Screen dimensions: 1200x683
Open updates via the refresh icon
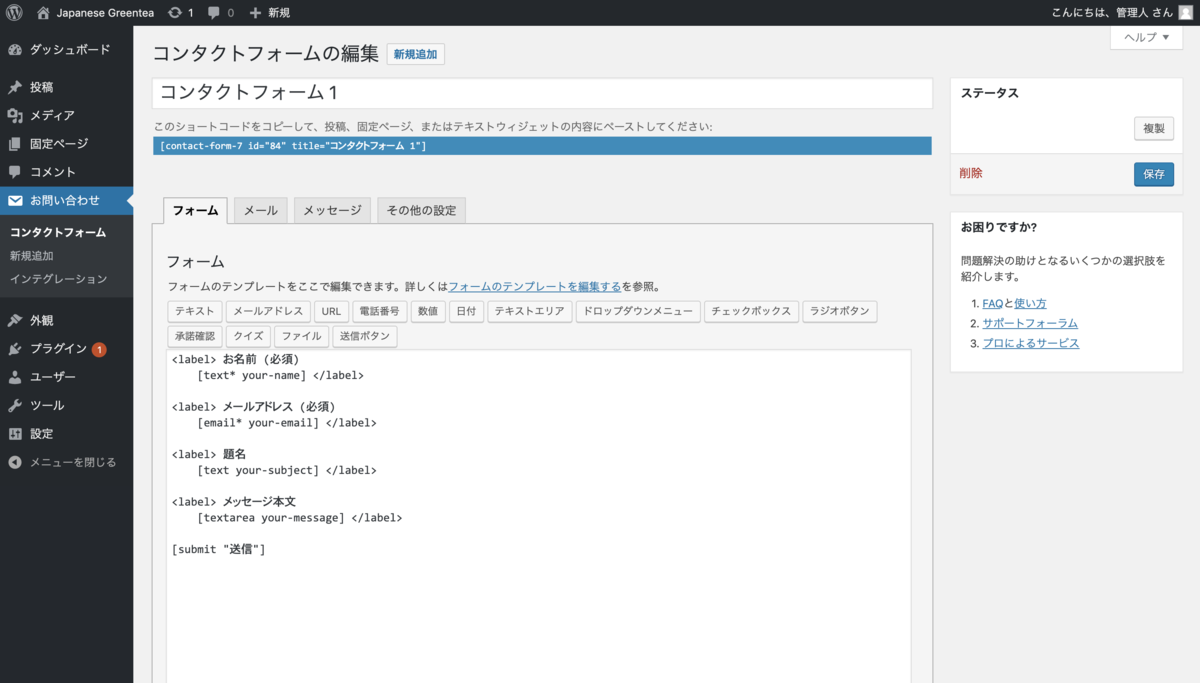point(175,13)
